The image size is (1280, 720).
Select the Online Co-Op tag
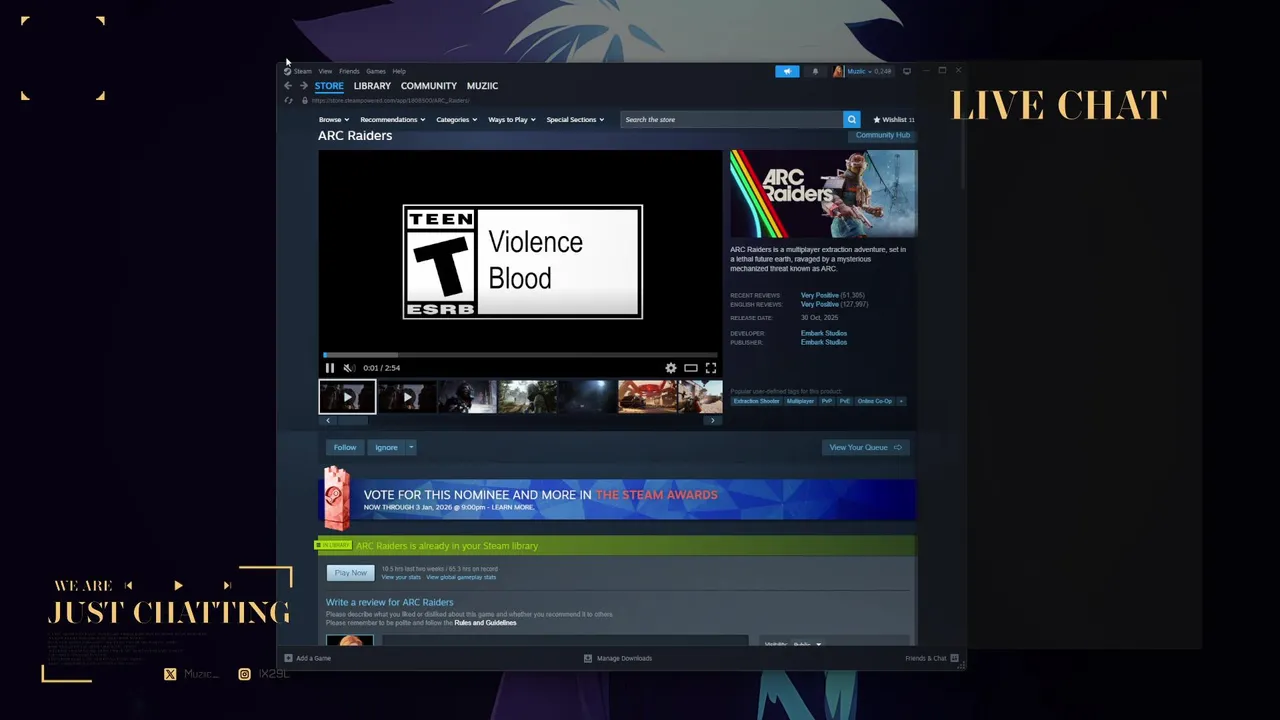coord(875,401)
